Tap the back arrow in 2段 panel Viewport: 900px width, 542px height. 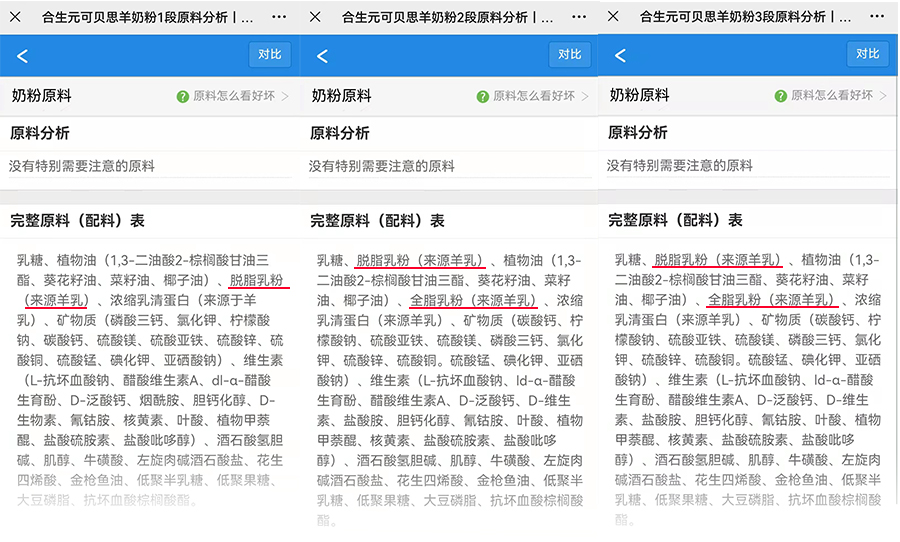(x=322, y=56)
